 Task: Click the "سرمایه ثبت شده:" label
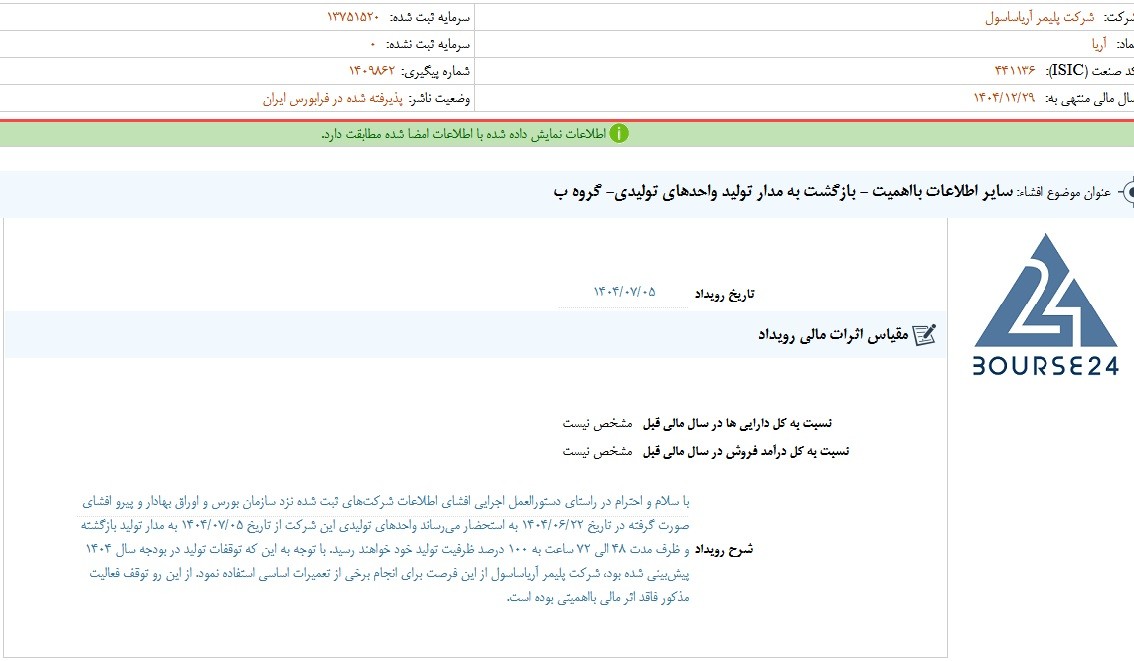click(x=430, y=17)
